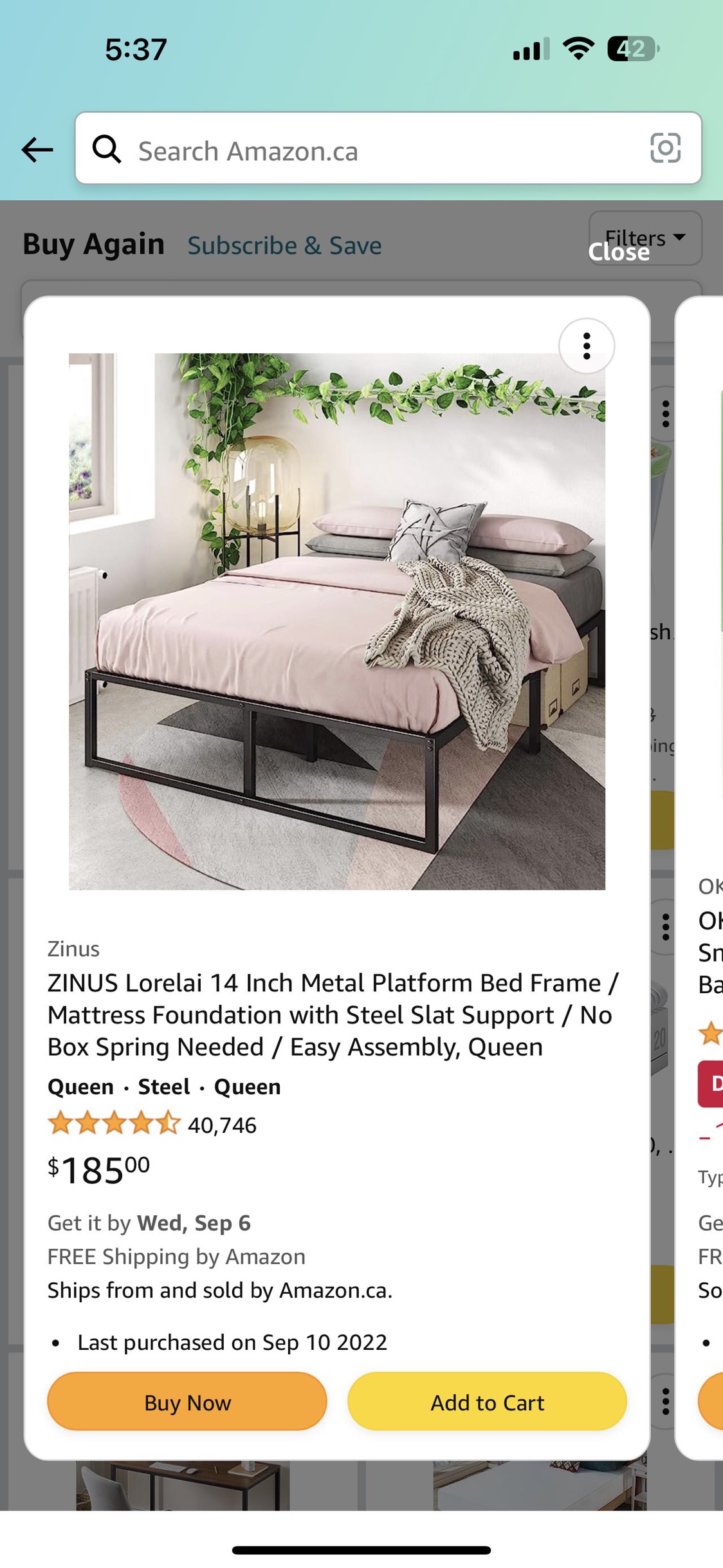Open the ZINUS Lorelai product title link
723x1568 pixels.
(333, 1015)
